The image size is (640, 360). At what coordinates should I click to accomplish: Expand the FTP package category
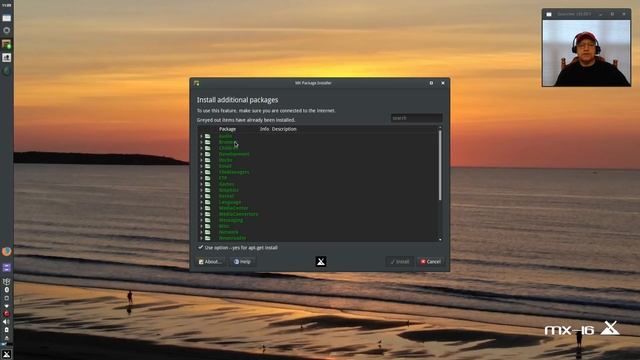point(201,178)
